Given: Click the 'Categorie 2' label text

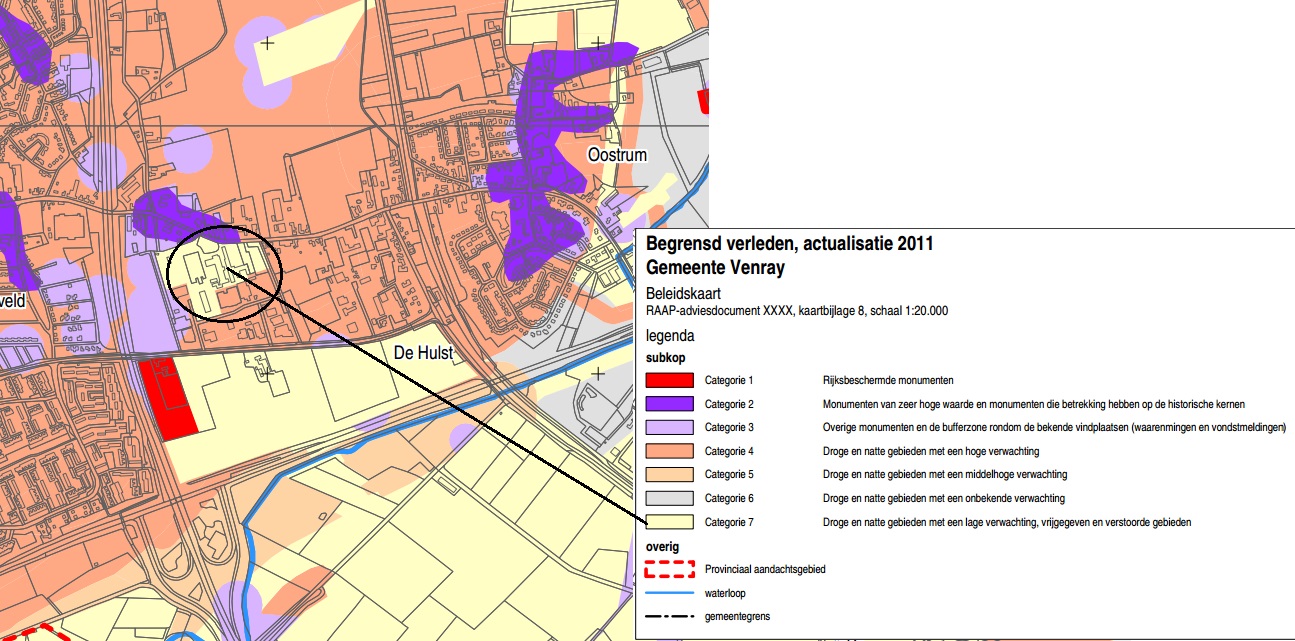Looking at the screenshot, I should [729, 404].
